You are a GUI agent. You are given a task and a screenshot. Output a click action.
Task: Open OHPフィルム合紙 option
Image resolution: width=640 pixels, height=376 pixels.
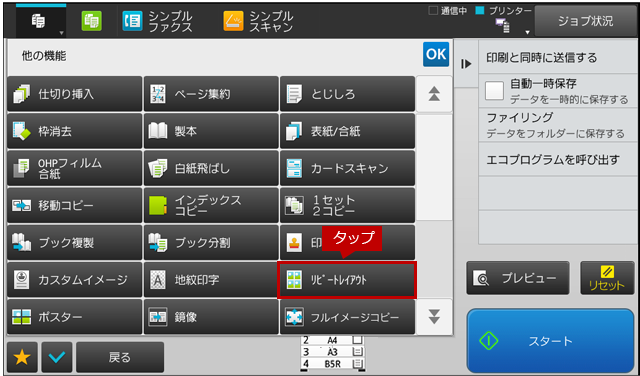click(75, 168)
